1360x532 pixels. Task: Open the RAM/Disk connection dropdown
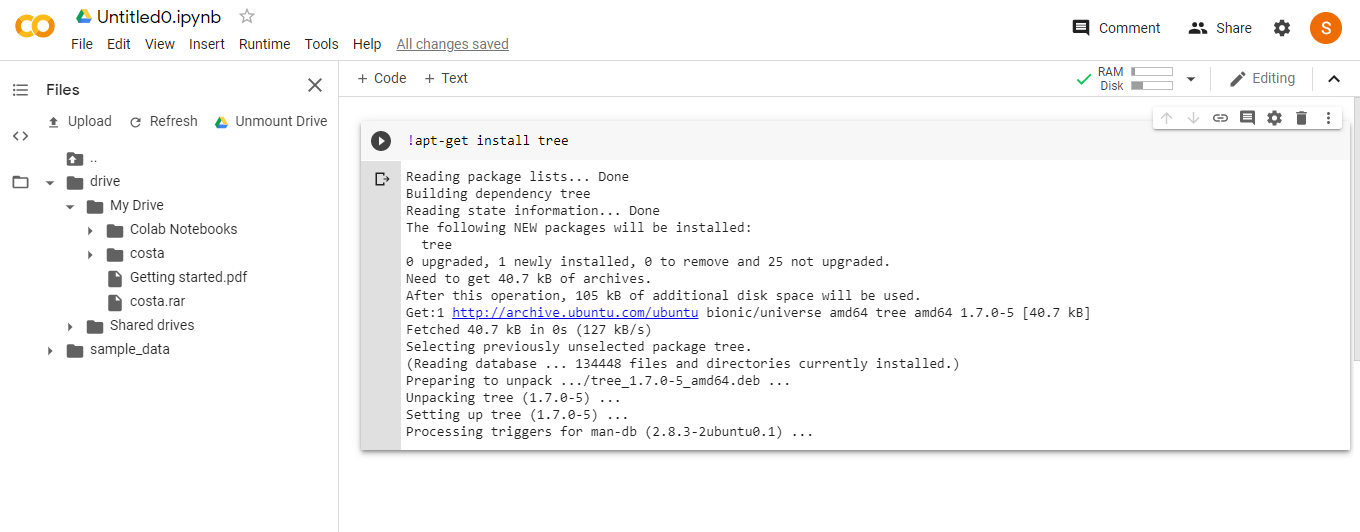pos(1191,79)
